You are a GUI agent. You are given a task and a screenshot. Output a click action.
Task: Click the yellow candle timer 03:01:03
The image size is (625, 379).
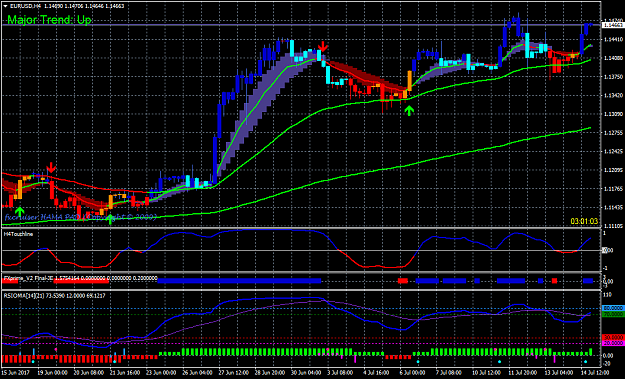pos(584,221)
